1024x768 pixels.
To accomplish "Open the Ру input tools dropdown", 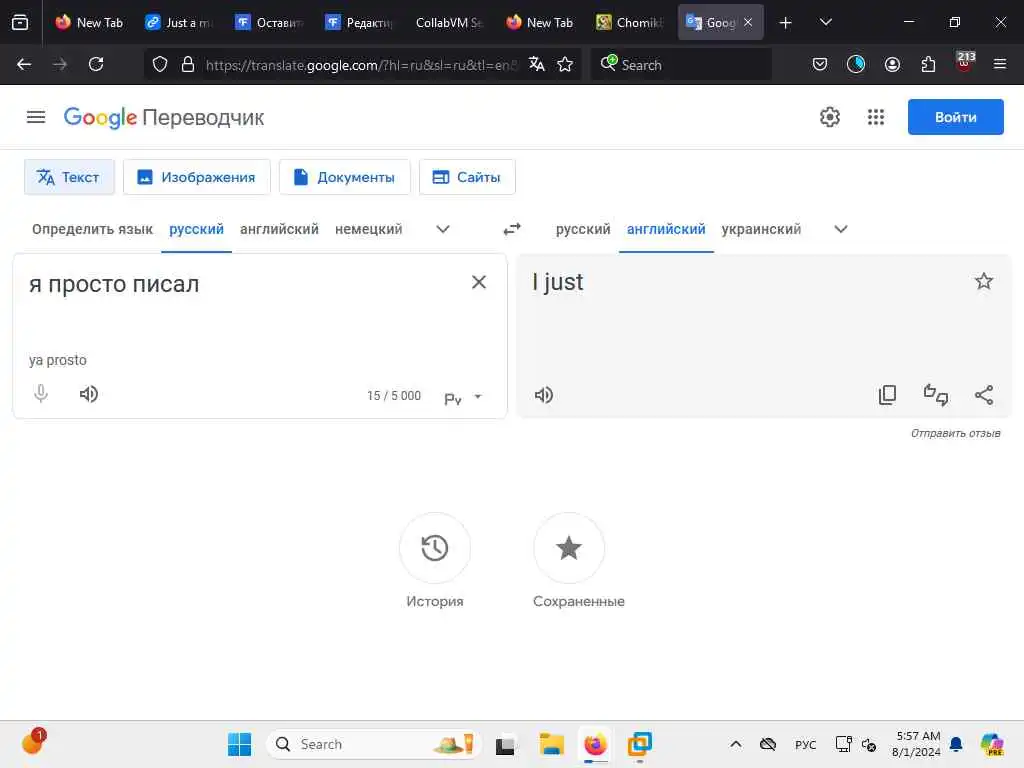I will click(463, 396).
